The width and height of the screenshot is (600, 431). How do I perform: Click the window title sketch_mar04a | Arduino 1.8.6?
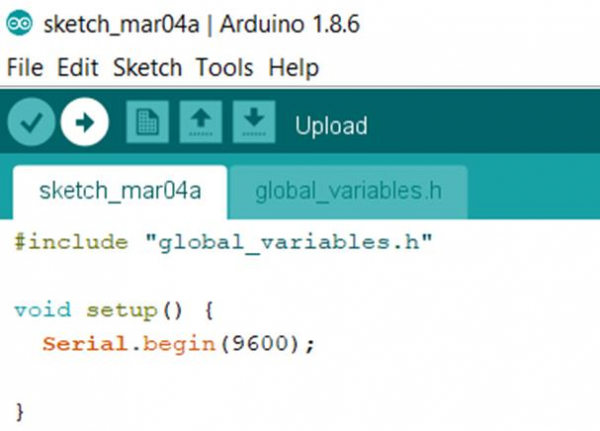(x=202, y=24)
